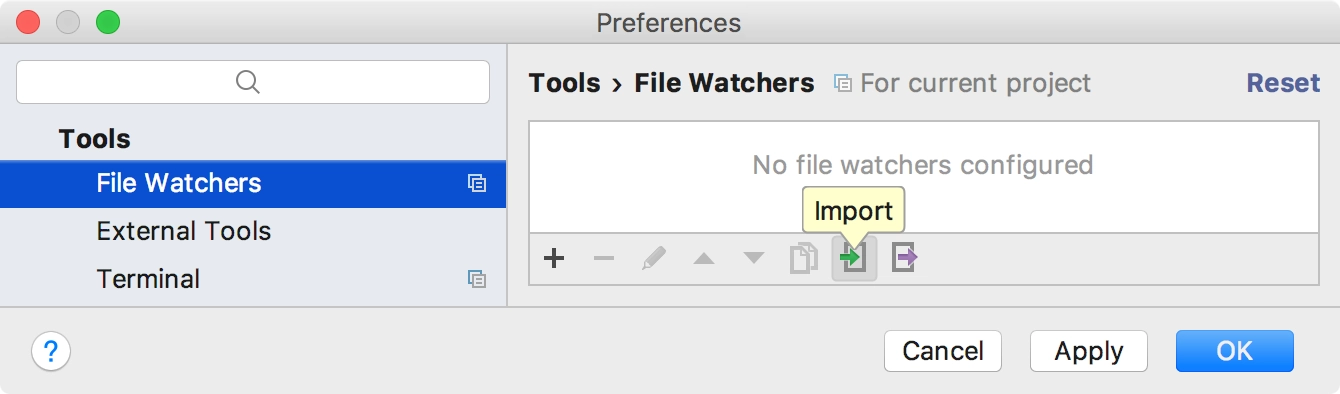1340x394 pixels.
Task: Click the project-level icon beside Terminal
Action: 477,279
